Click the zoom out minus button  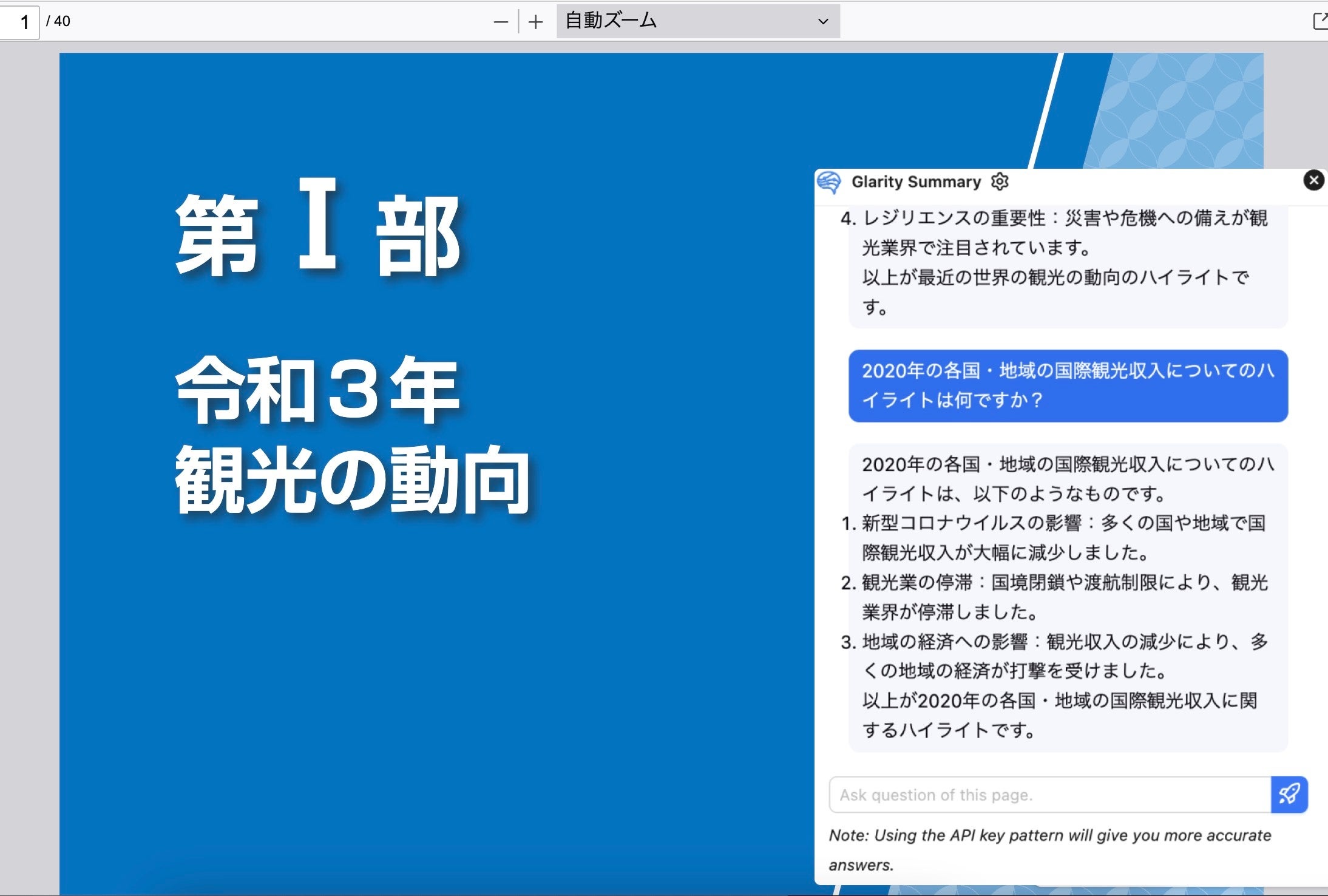click(500, 22)
